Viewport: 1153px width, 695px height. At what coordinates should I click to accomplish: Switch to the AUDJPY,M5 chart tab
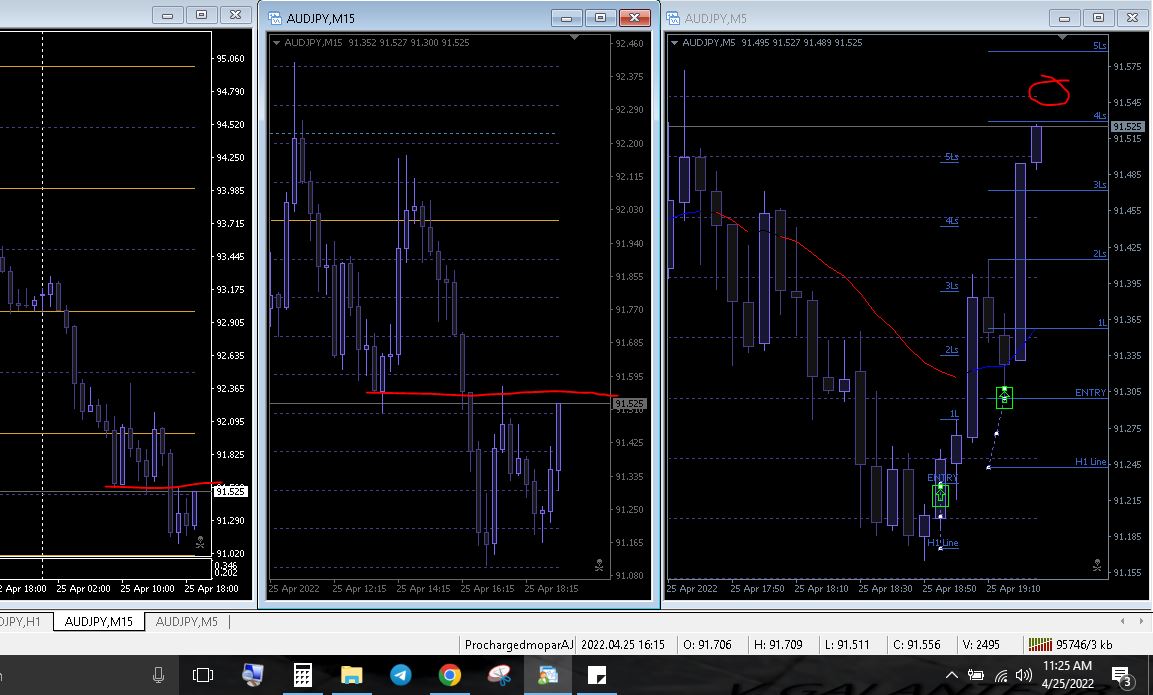pyautogui.click(x=187, y=621)
